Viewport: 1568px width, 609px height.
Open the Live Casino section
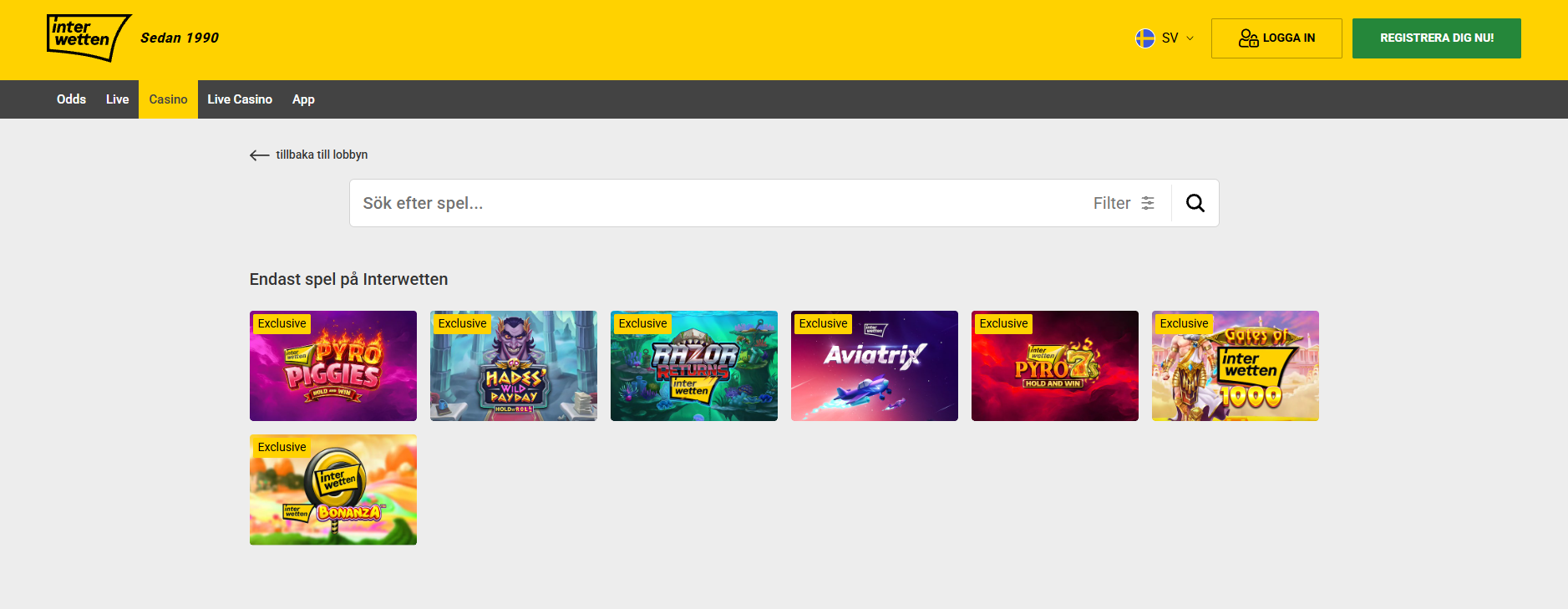click(x=240, y=99)
